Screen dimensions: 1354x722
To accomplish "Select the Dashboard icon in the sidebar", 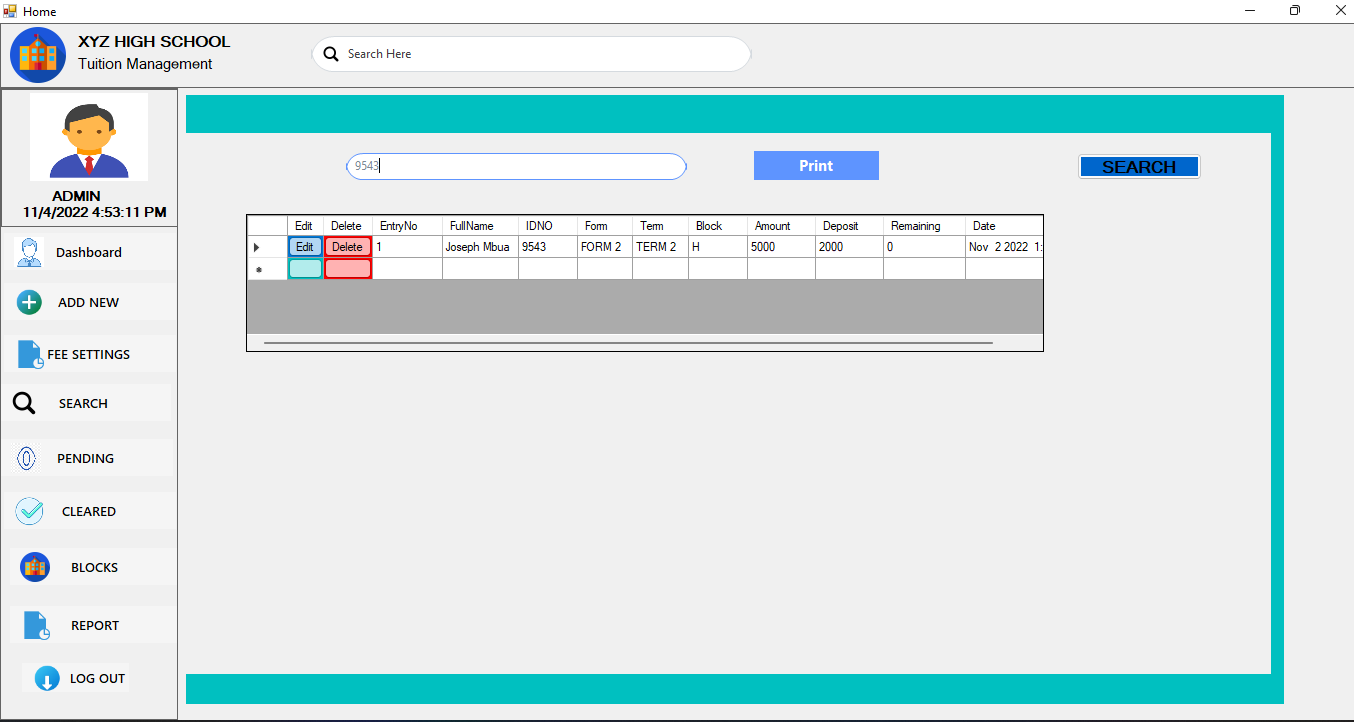I will 28,252.
